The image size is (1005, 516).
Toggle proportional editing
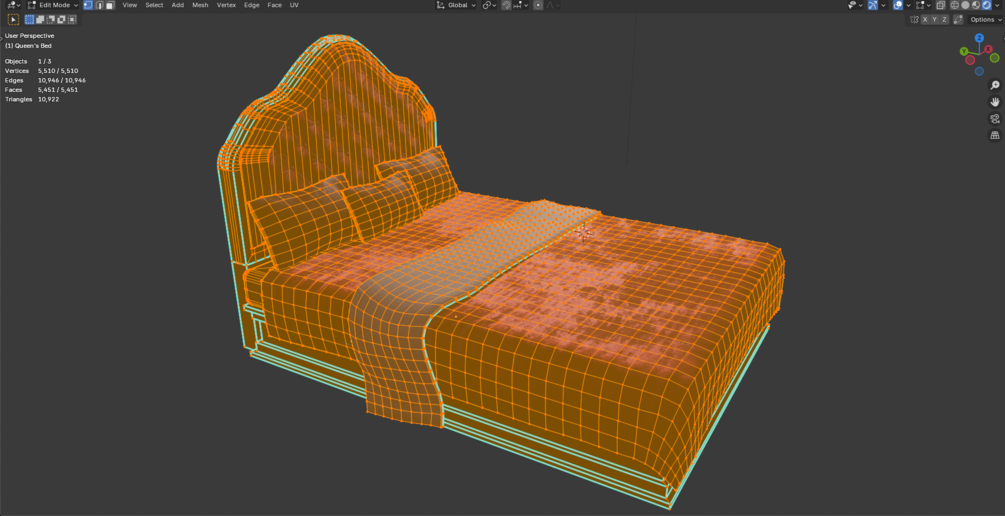[x=538, y=5]
